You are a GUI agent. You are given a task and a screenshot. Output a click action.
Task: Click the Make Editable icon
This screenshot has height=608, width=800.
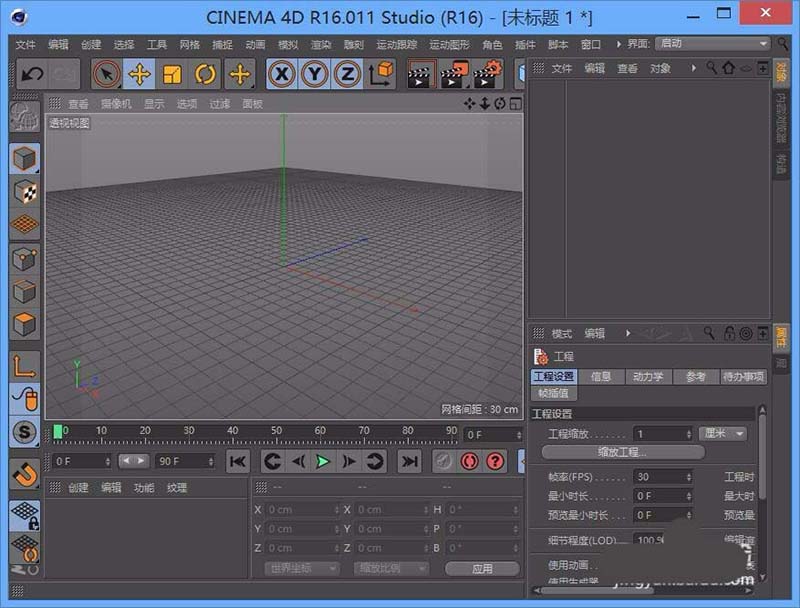[24, 117]
